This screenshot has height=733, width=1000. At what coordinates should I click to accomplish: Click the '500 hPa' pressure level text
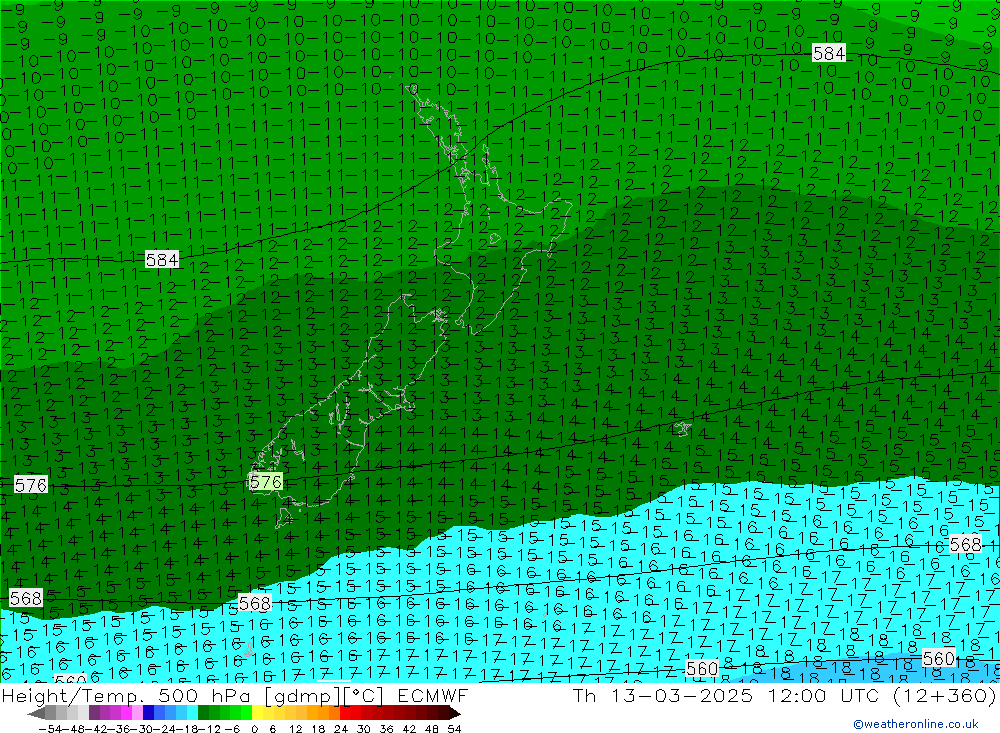[x=204, y=696]
